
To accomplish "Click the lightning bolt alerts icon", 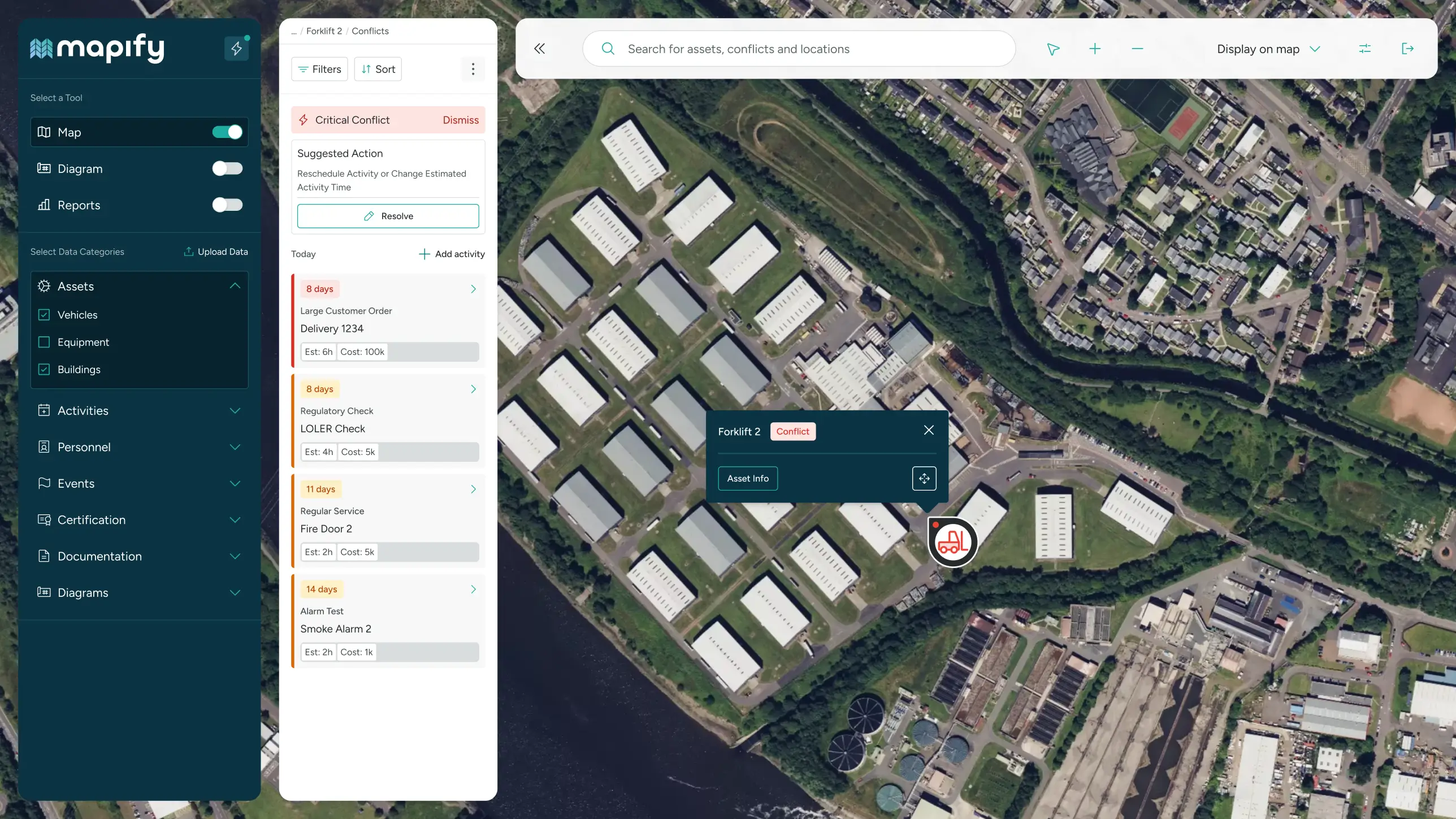I will point(236,49).
